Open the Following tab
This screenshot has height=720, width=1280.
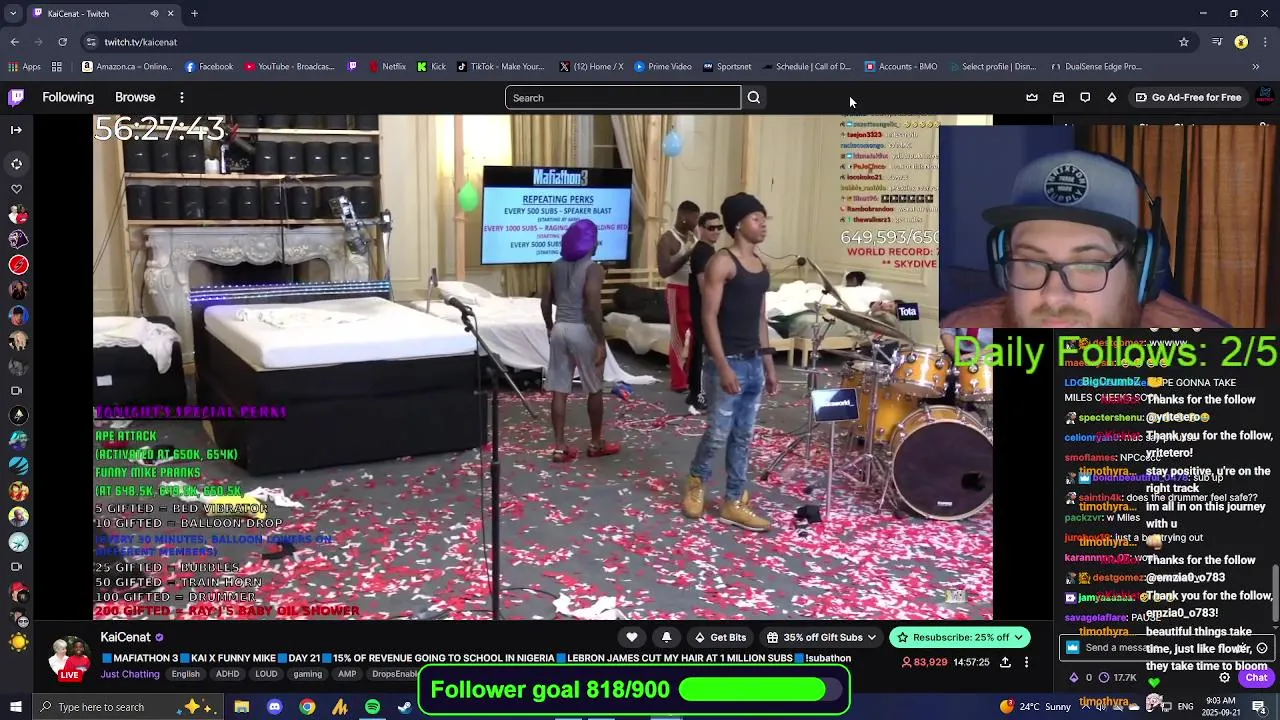(68, 97)
